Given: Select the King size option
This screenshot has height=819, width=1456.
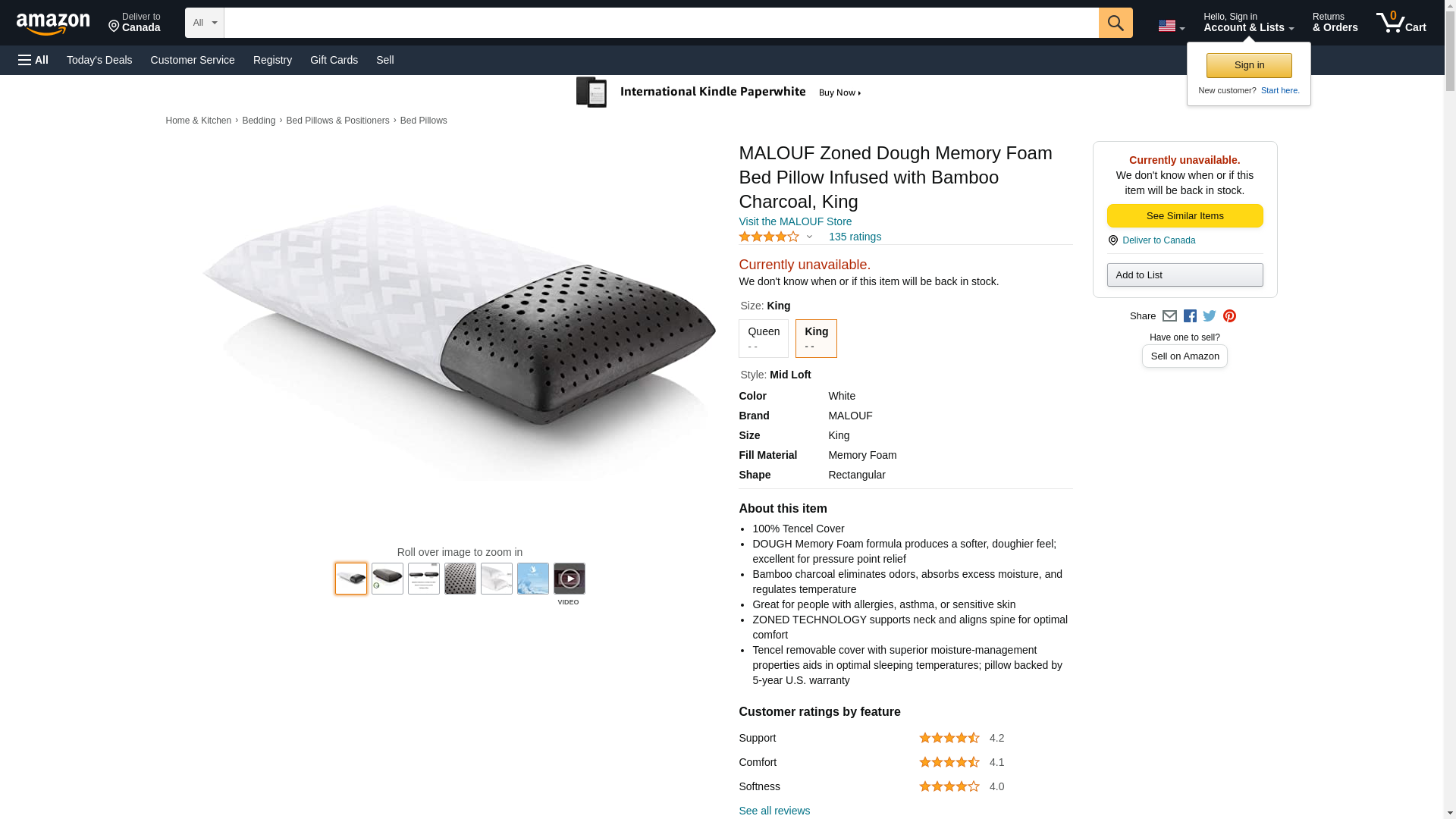Looking at the screenshot, I should point(816,338).
